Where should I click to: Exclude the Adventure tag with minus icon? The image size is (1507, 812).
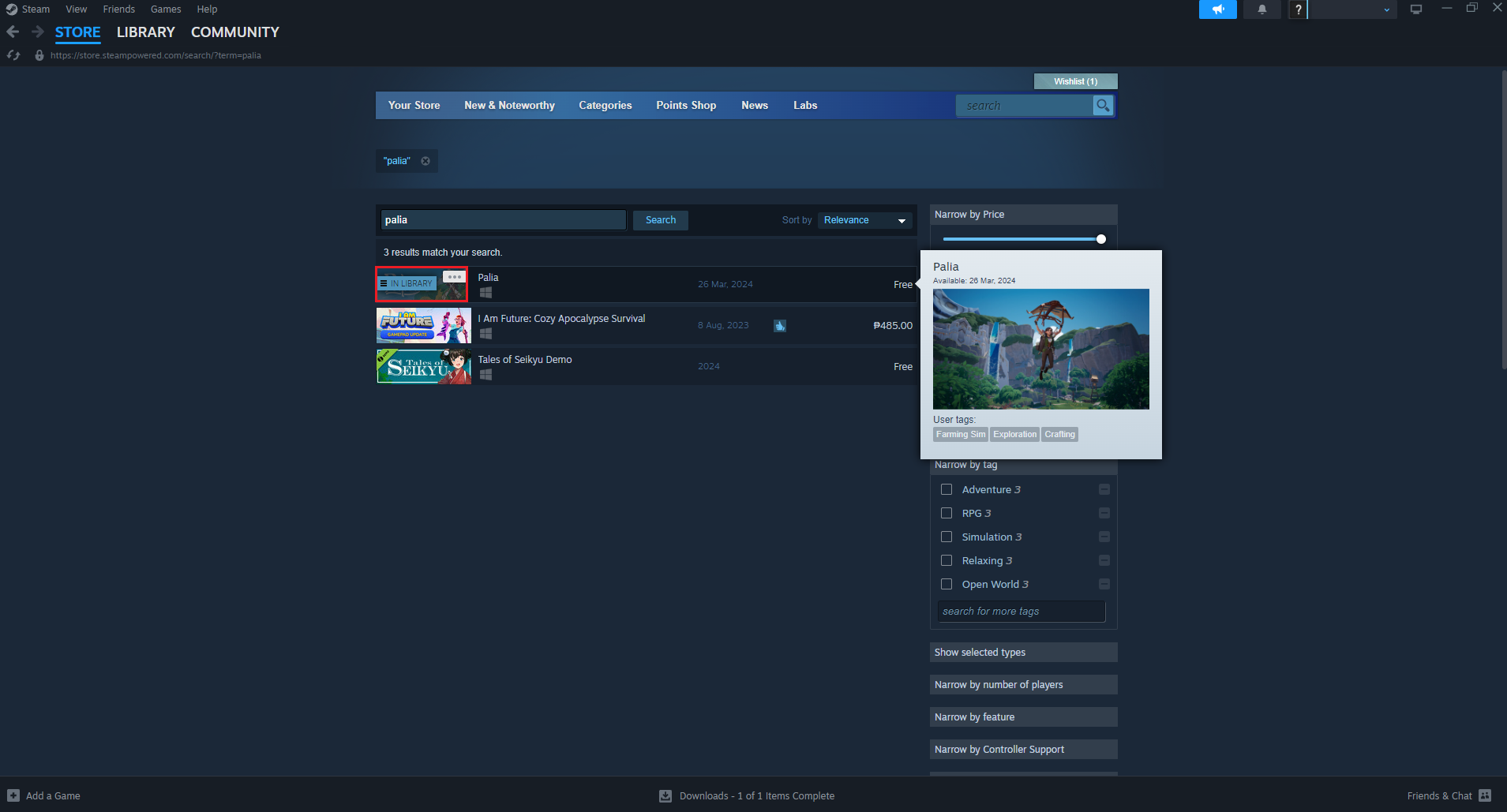(1104, 489)
